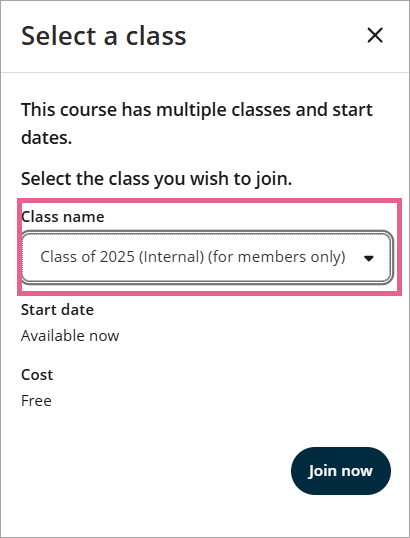Click the Start date label
The width and height of the screenshot is (410, 538).
click(x=57, y=310)
